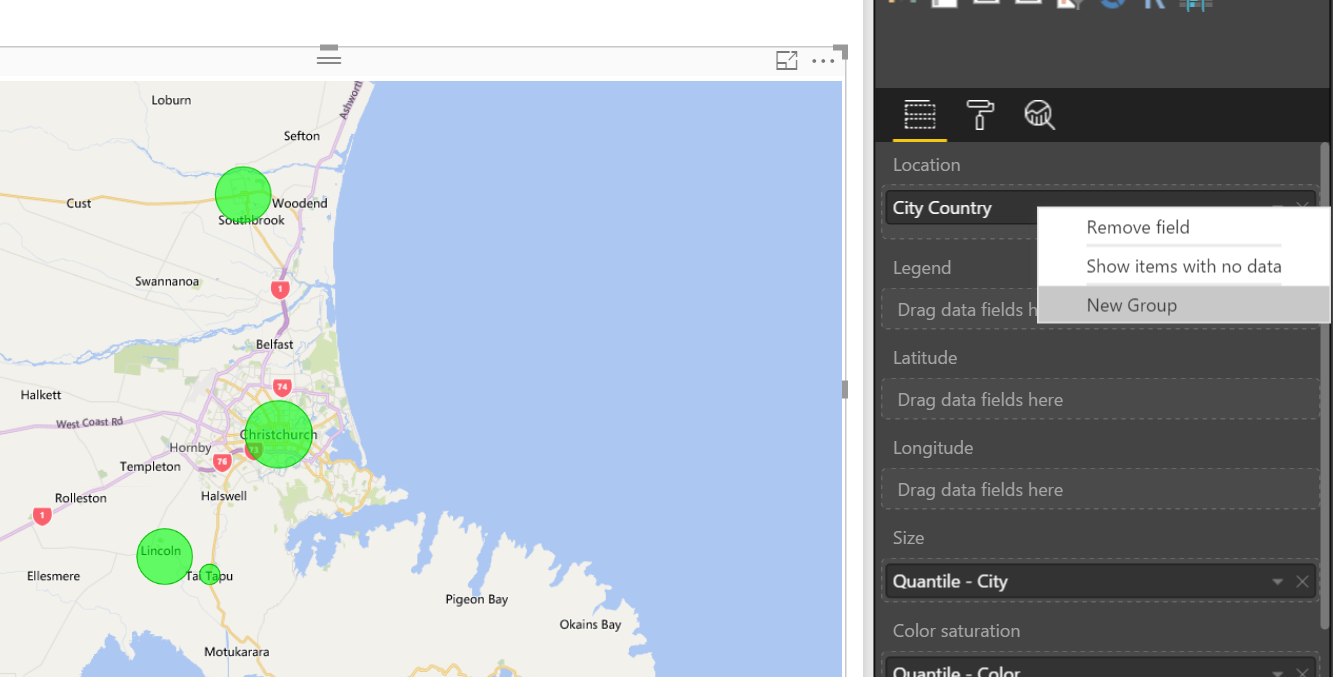Click the Motukarara map label
The image size is (1333, 677).
pyautogui.click(x=236, y=652)
